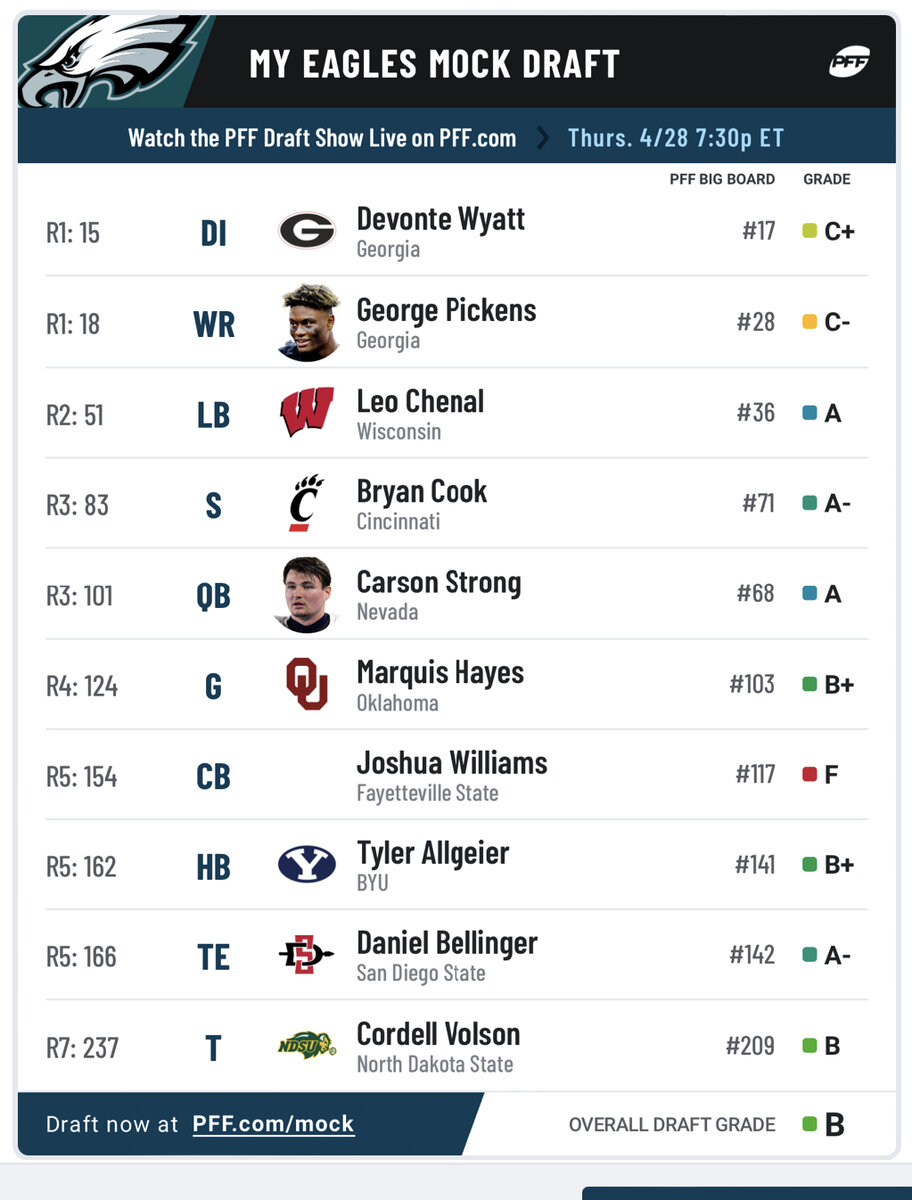Open George Pickens player headshot
Screen dimensions: 912x1200
tap(307, 322)
